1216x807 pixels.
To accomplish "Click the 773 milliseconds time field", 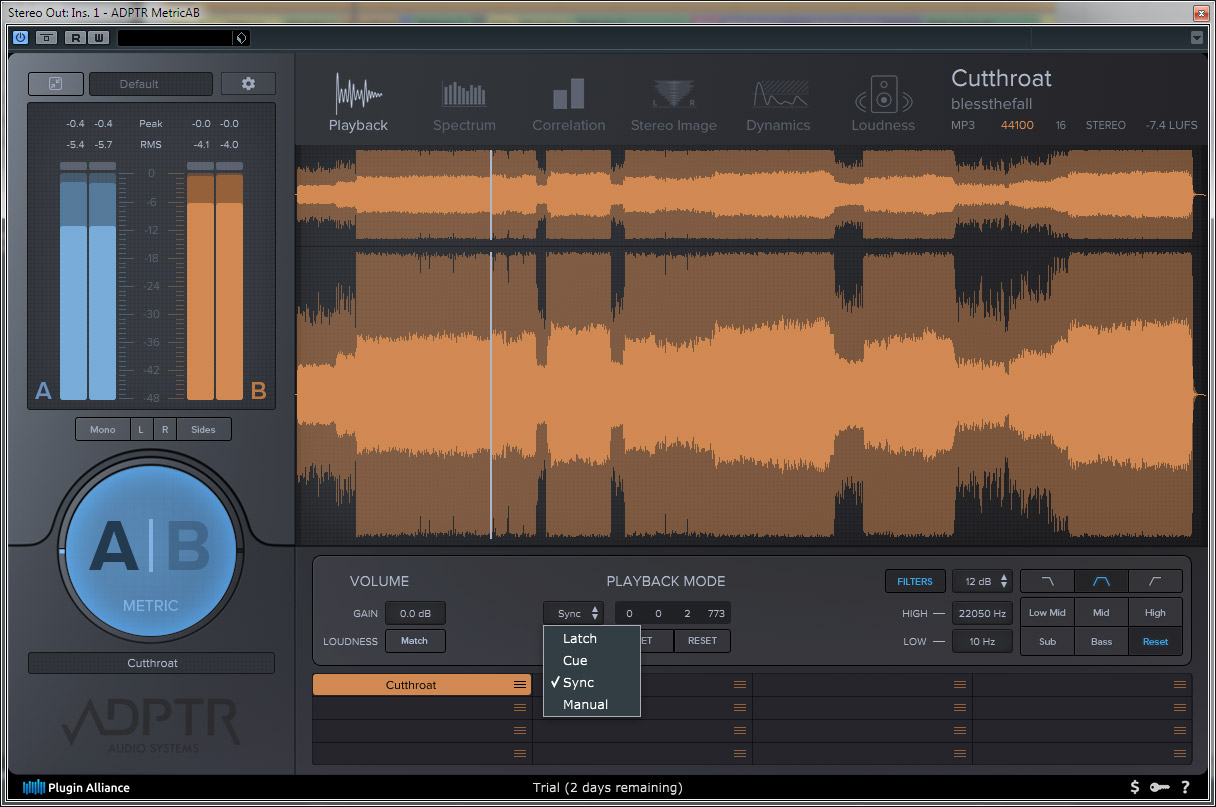I will [x=716, y=613].
